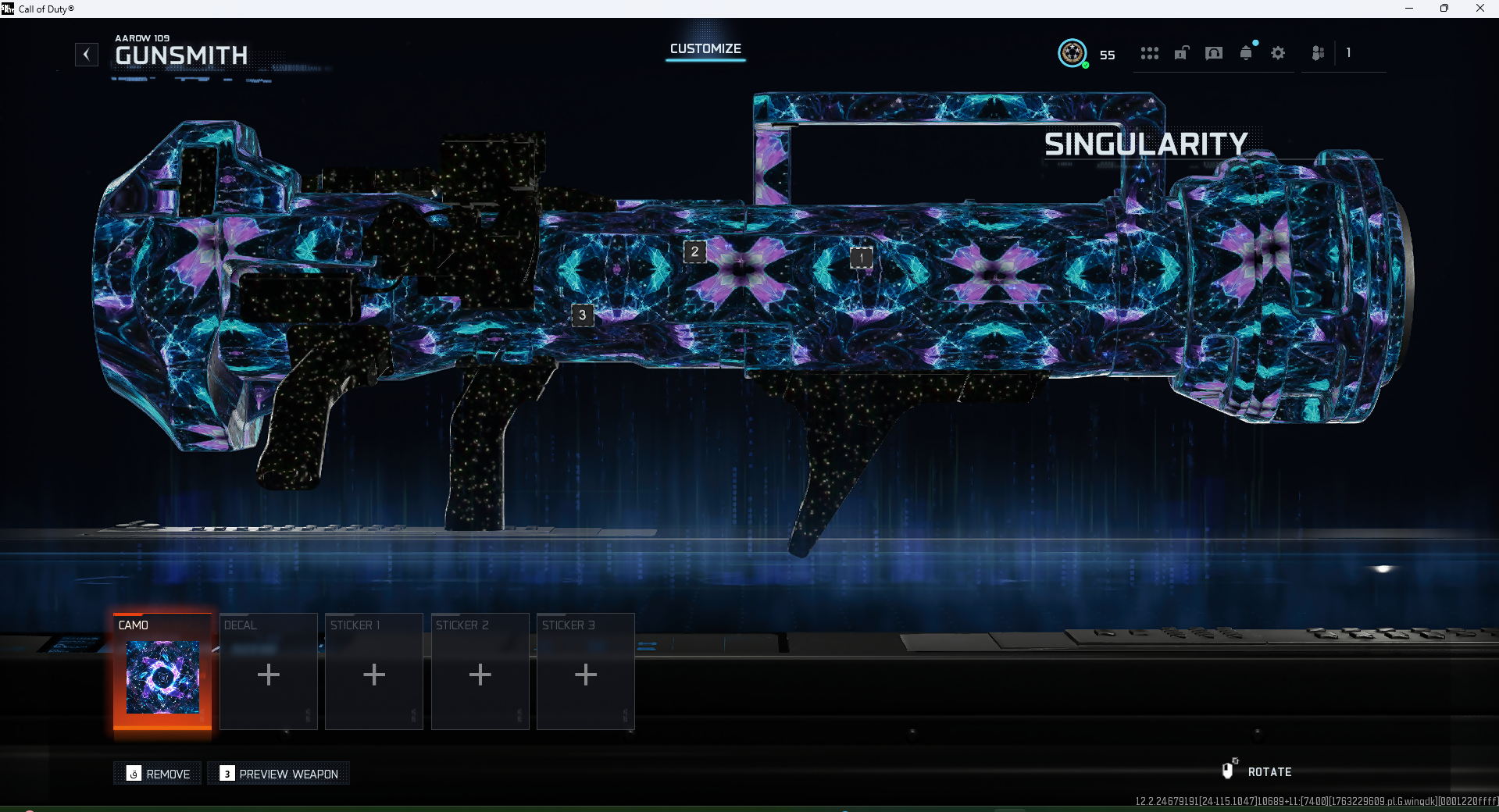Add a sticker in Sticker 3 slot
Screen dimensions: 1499x812
(x=586, y=674)
